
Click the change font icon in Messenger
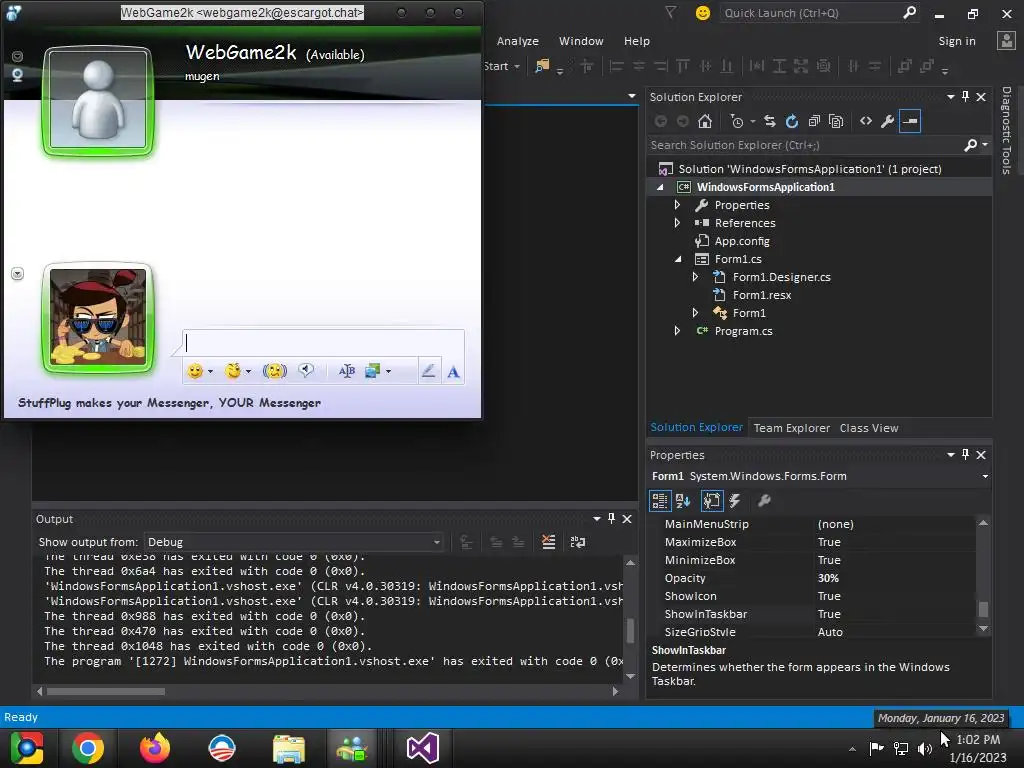347,371
